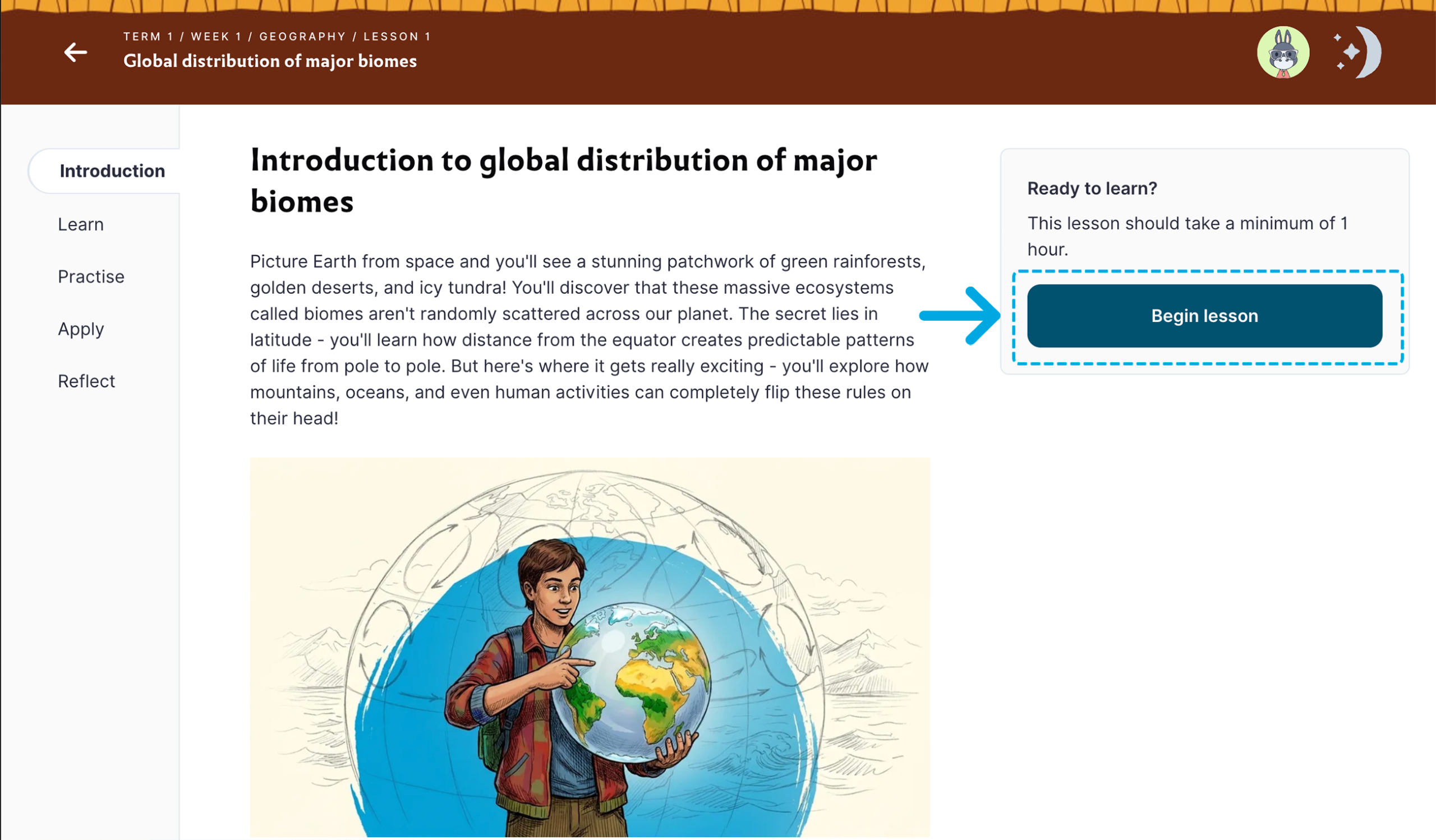Click the Ready to learn? heading
This screenshot has width=1436, height=840.
point(1092,188)
